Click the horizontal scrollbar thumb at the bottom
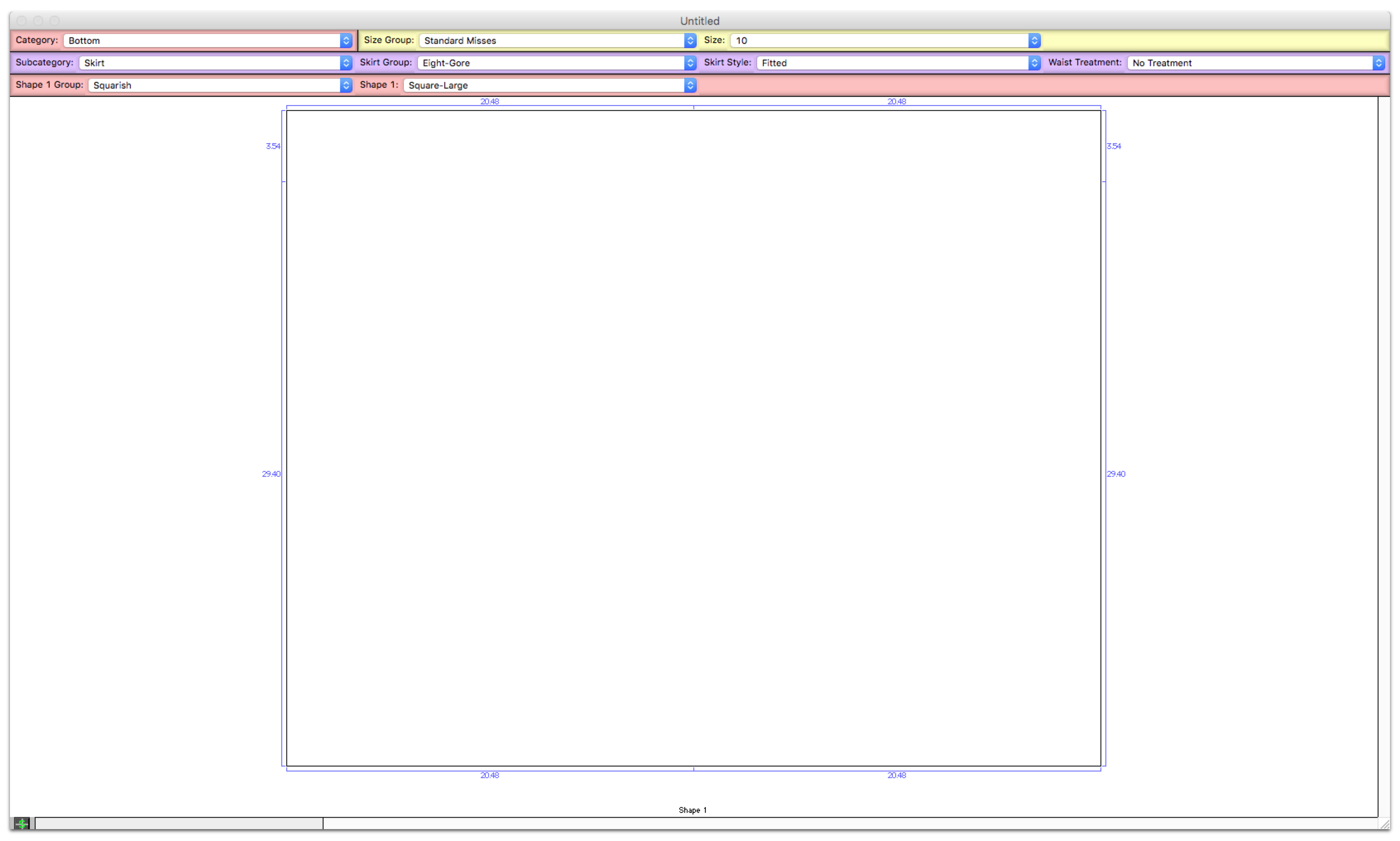The width and height of the screenshot is (1400, 841). pos(179,823)
